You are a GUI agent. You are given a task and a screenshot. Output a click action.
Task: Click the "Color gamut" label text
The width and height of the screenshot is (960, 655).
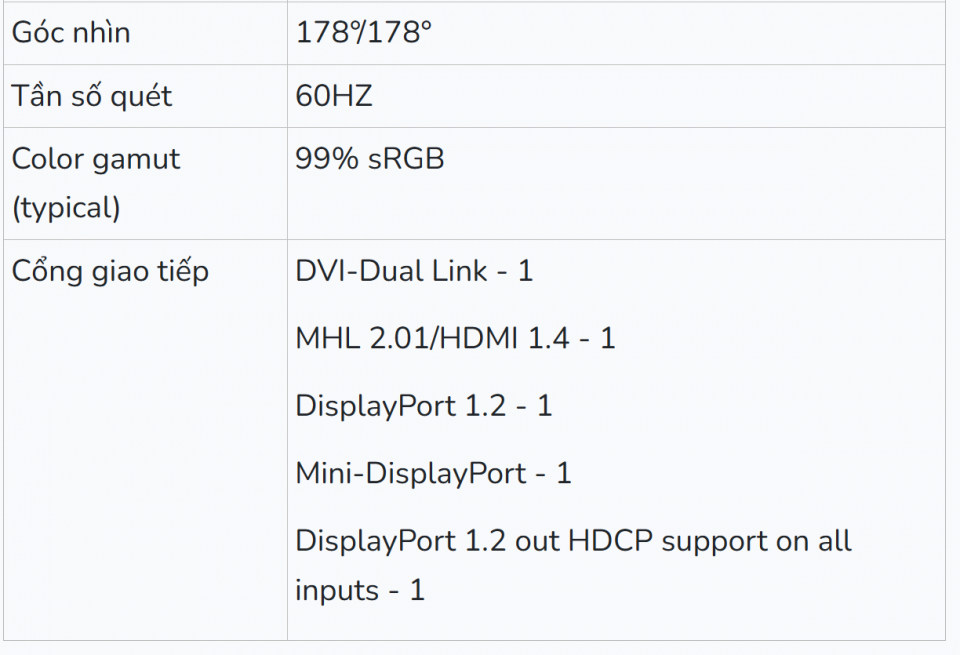[96, 159]
